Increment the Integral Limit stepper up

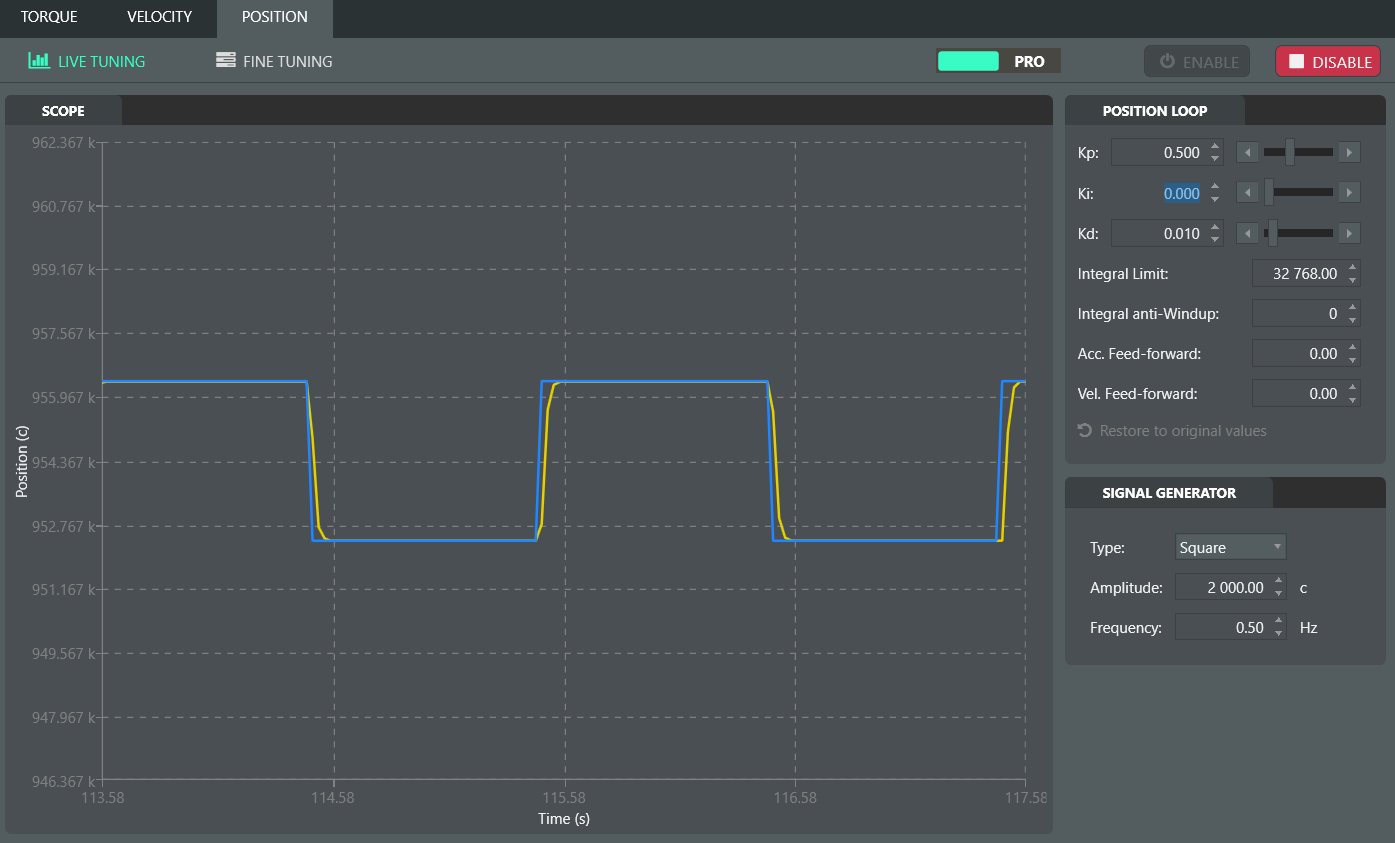point(1353,267)
